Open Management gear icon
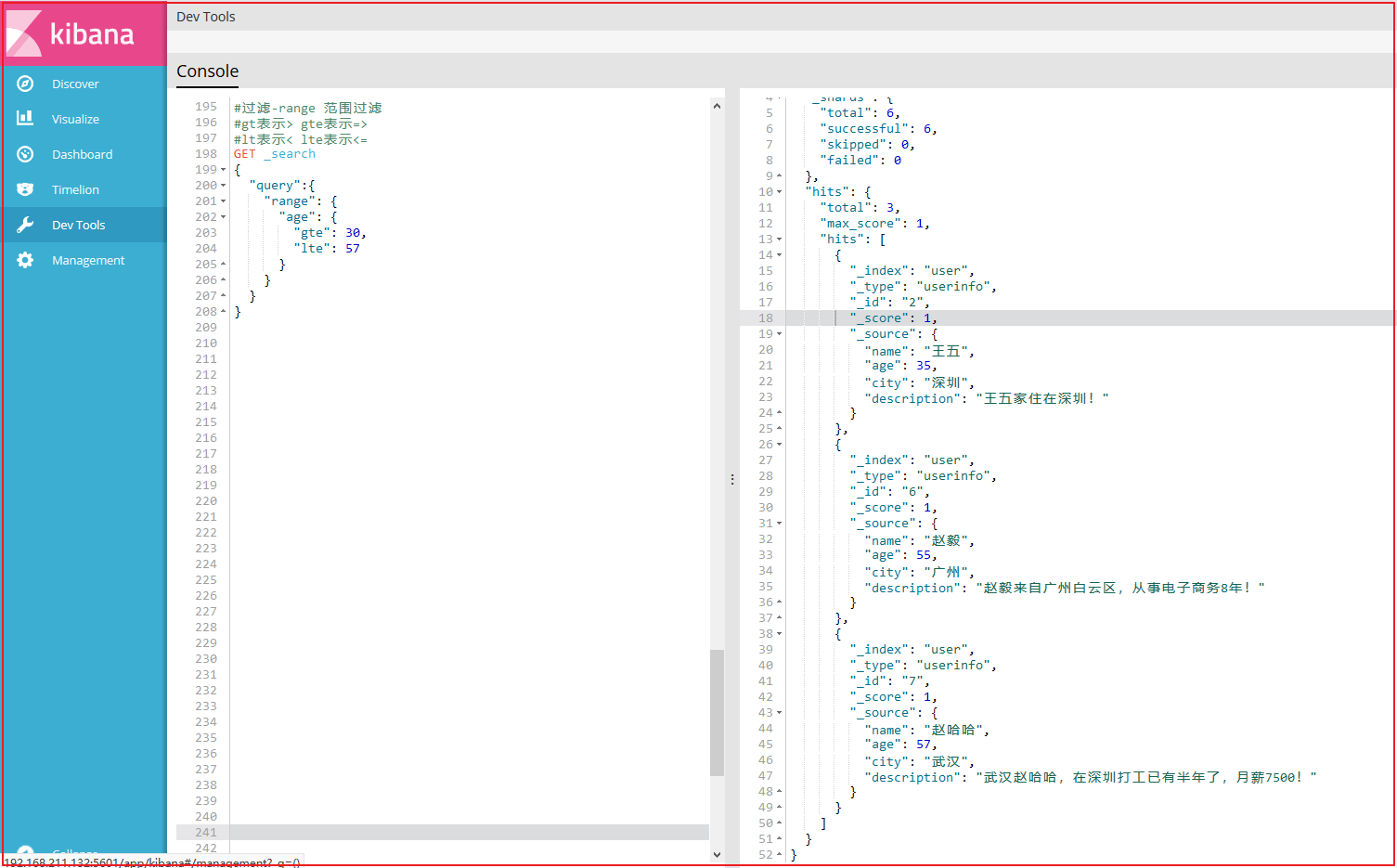This screenshot has width=1397, height=868. [25, 260]
